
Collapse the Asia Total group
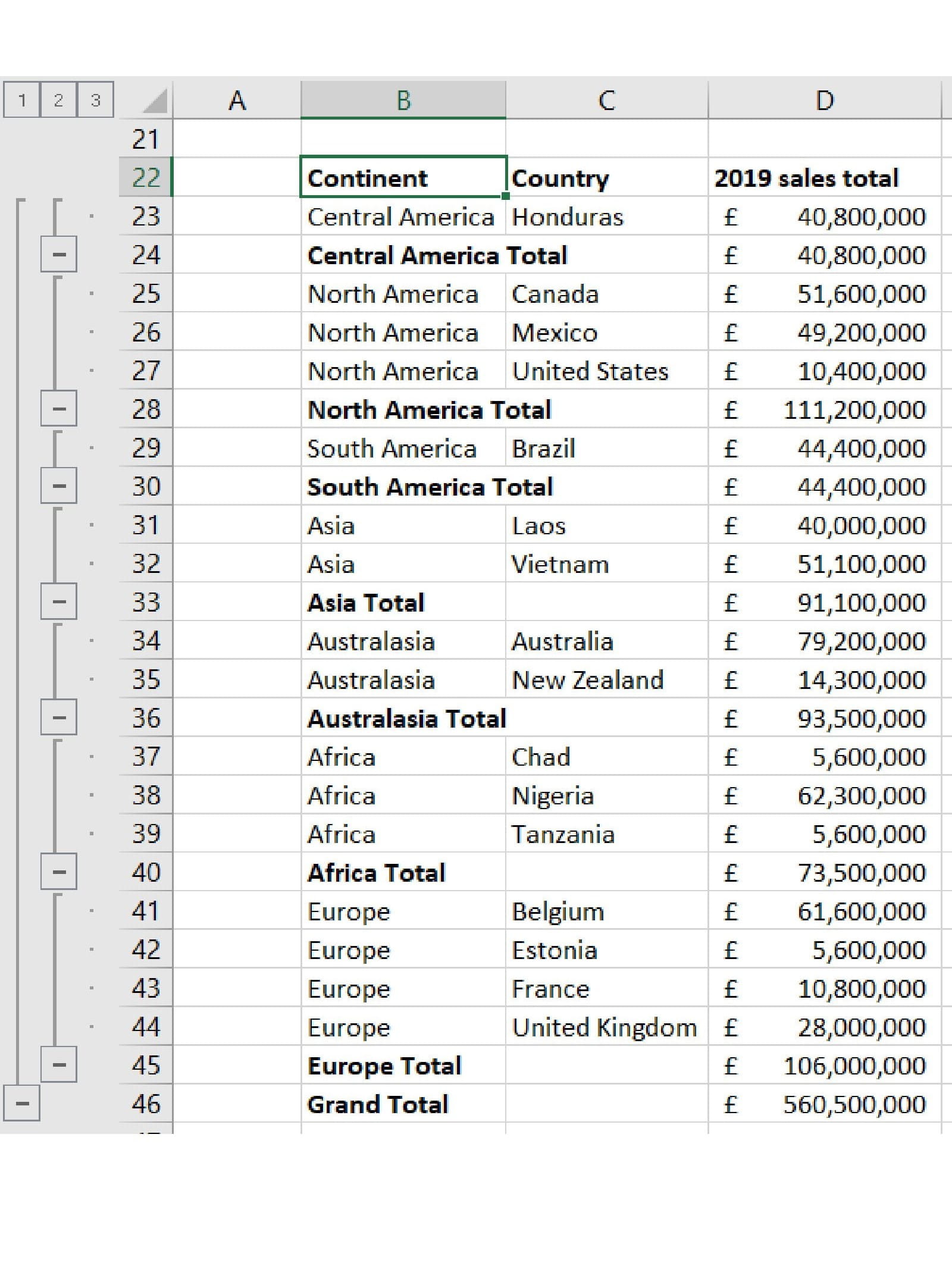(58, 601)
